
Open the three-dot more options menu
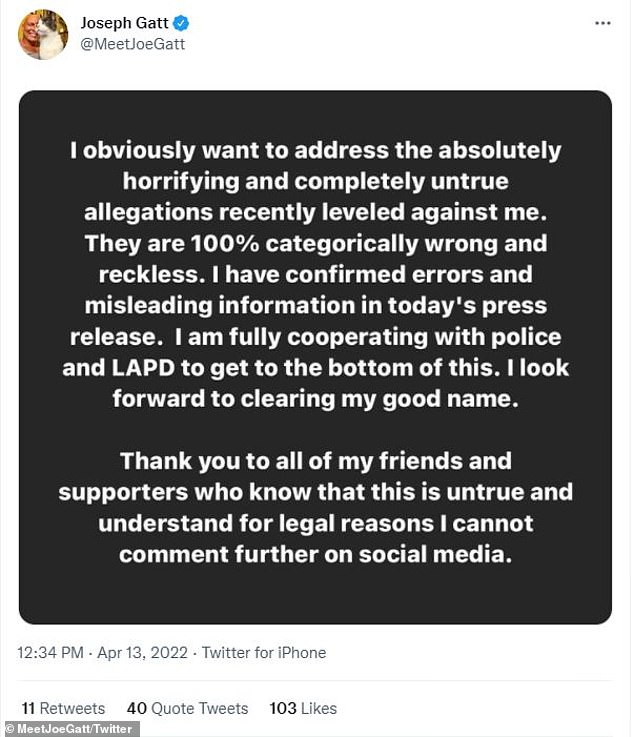point(603,22)
